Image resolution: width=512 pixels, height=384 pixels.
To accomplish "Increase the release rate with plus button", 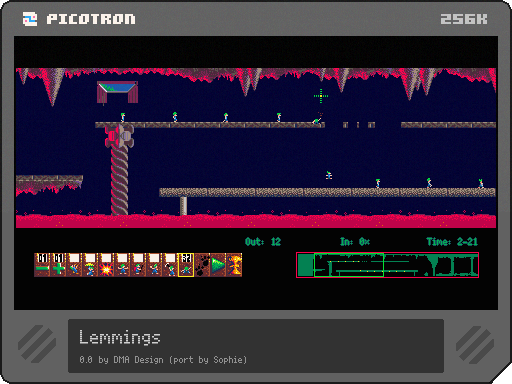I will [58, 265].
